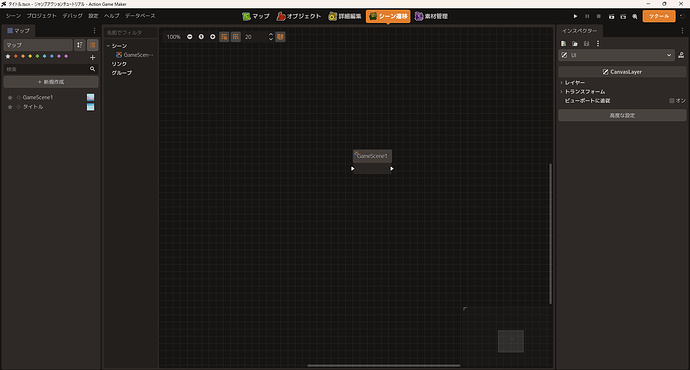This screenshot has width=690, height=370.
Task: Select タイトル in the map list
Action: 33,107
